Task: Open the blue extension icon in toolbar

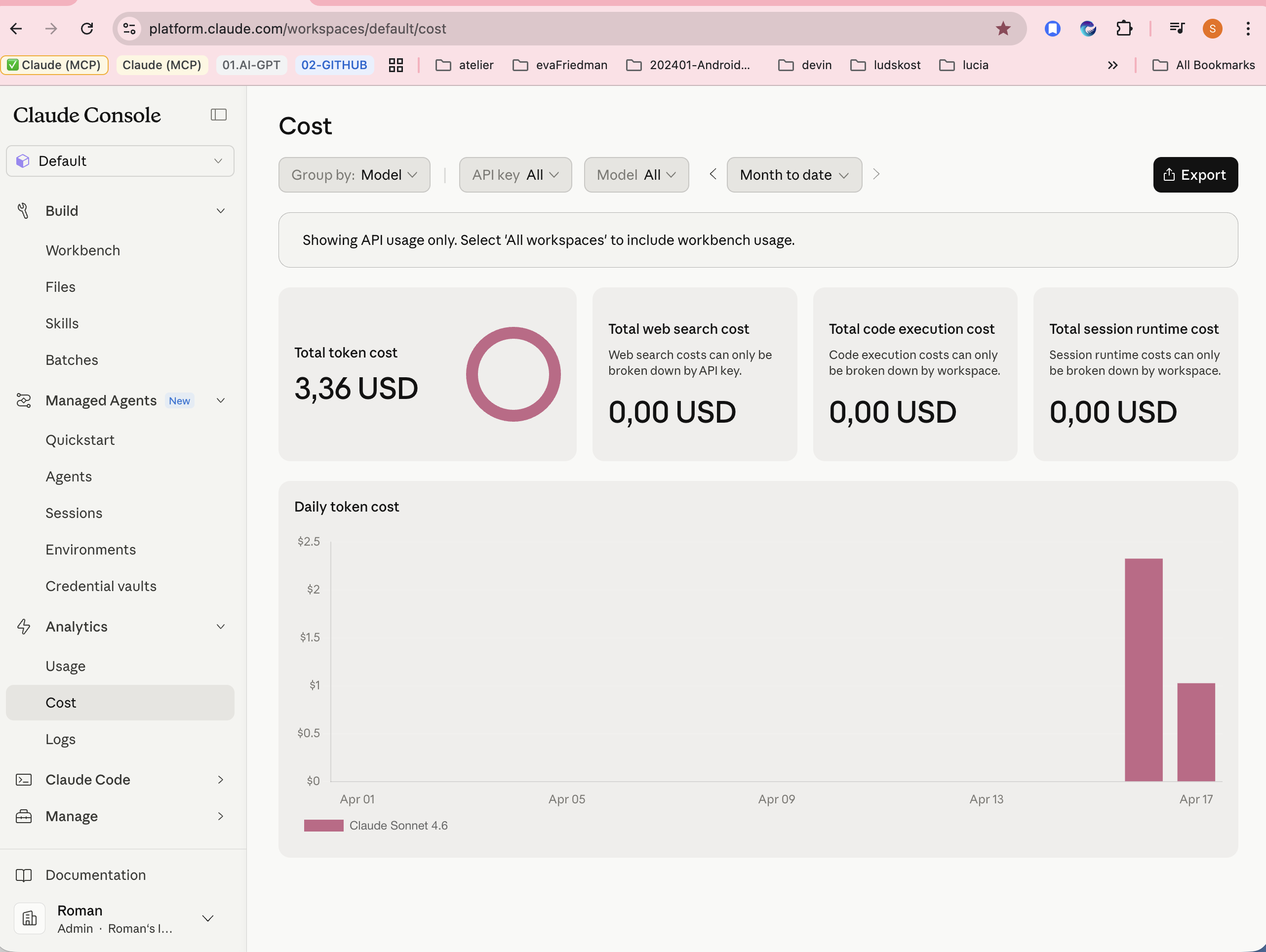Action: pyautogui.click(x=1052, y=29)
